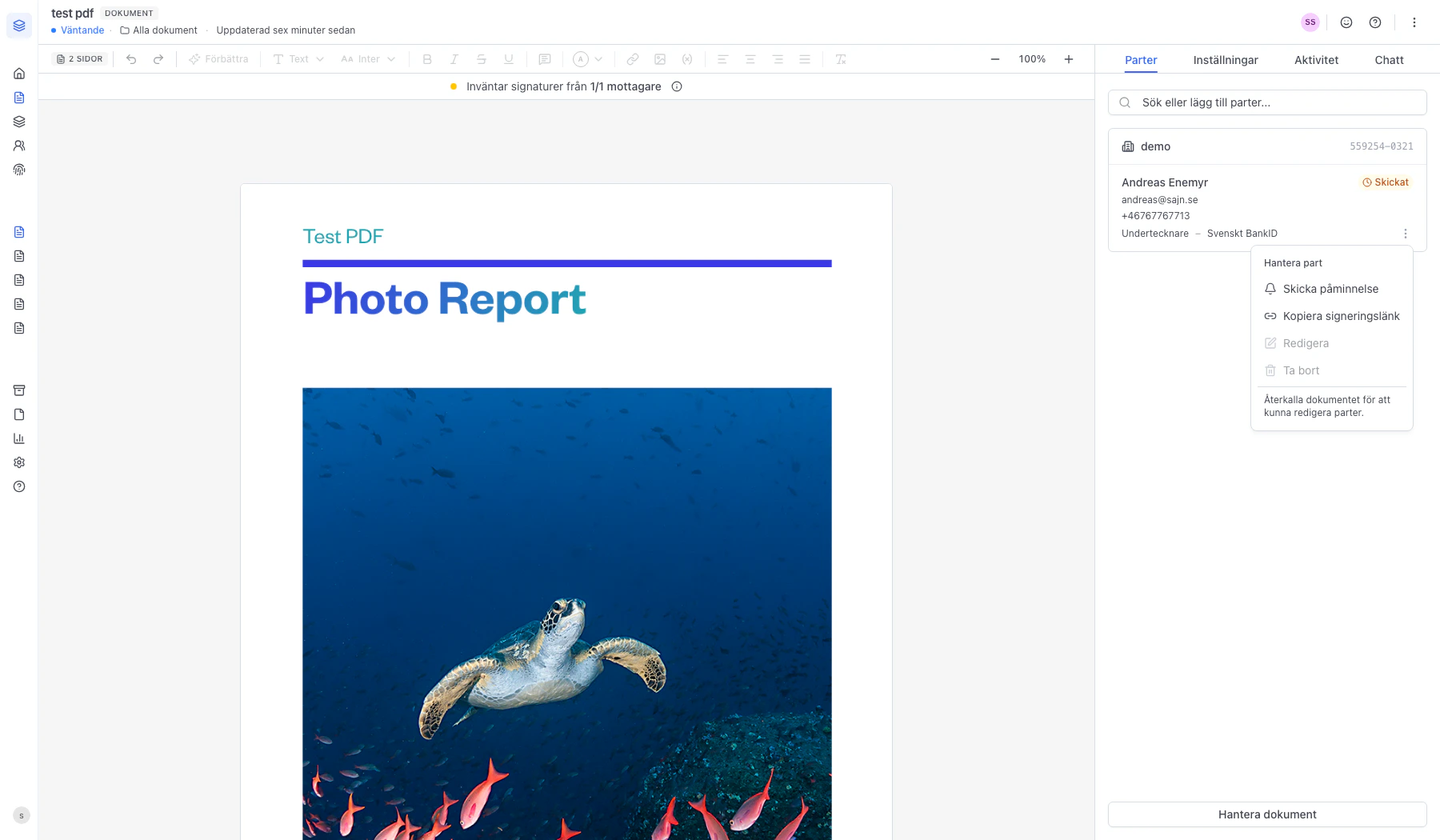Switch to the Aktivitet tab
Screen dimensions: 1440x840
pos(1317,60)
